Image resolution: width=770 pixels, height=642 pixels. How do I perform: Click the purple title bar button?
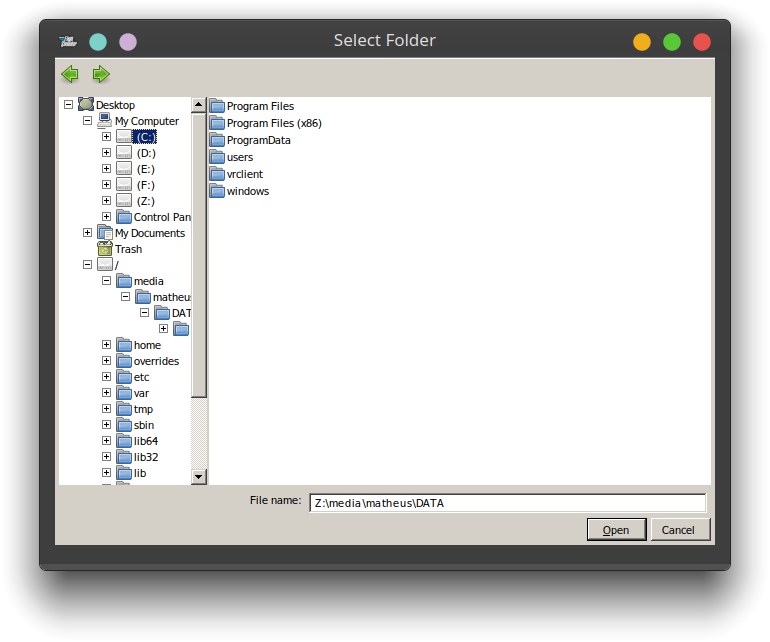(x=128, y=42)
